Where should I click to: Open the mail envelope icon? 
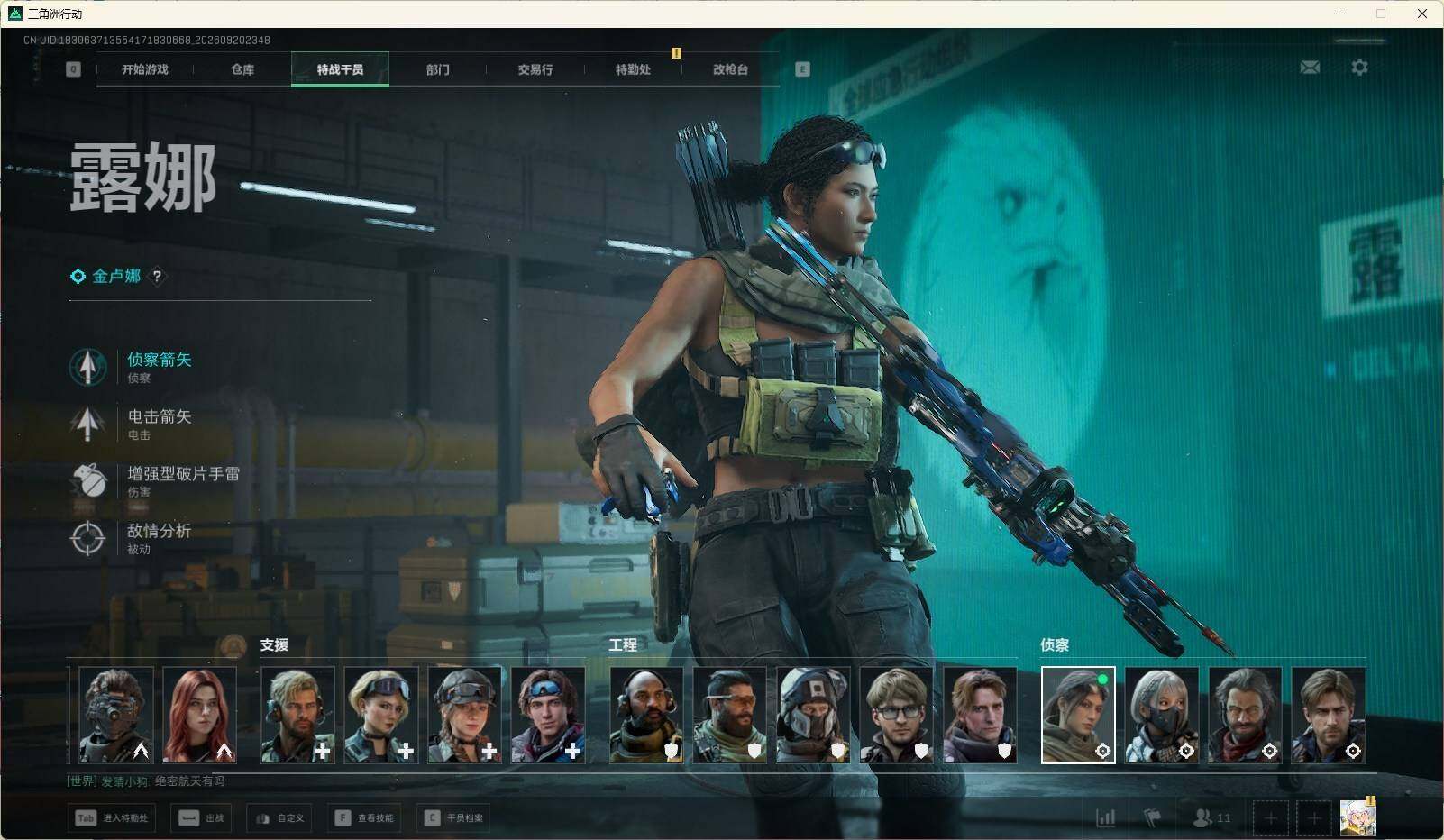pyautogui.click(x=1310, y=68)
